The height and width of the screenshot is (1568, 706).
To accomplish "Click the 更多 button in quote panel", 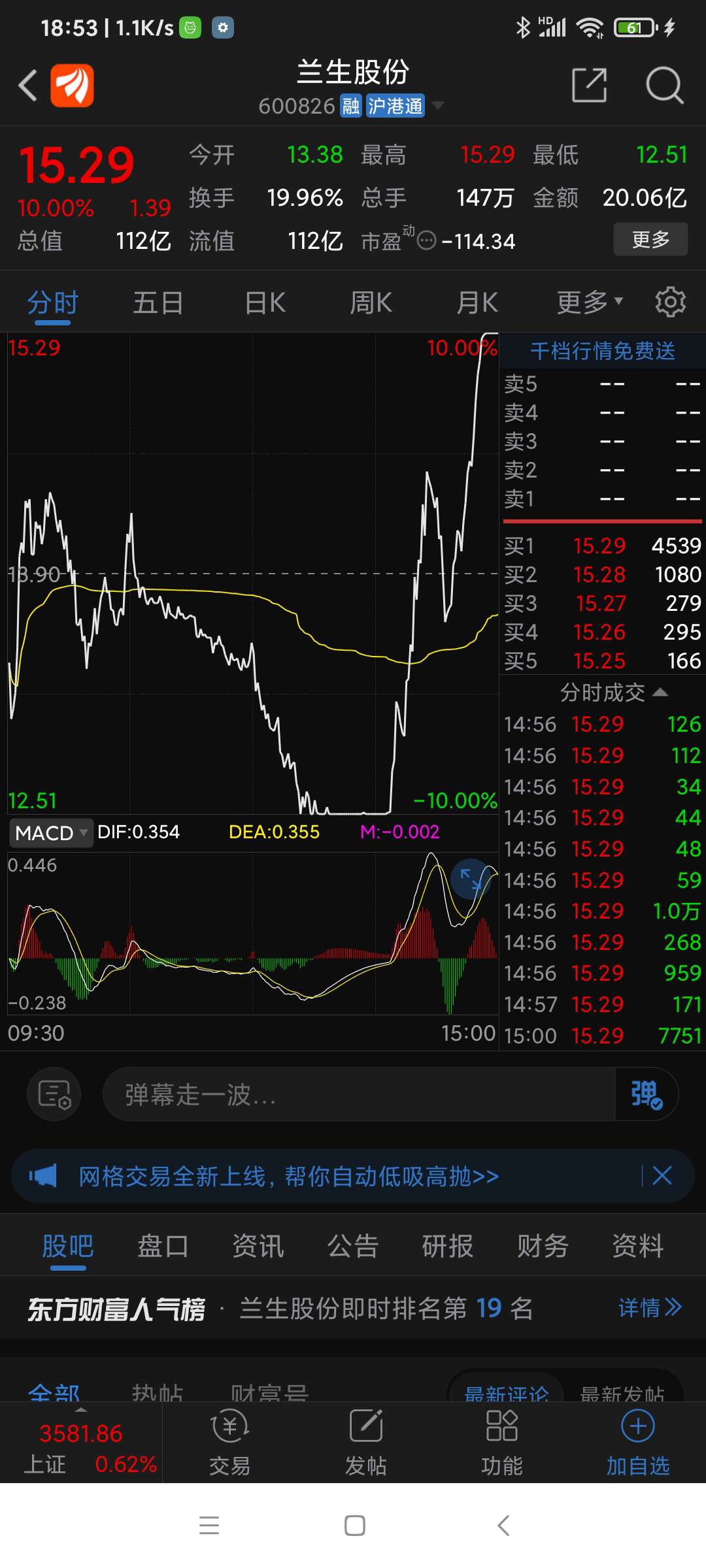I will (x=650, y=239).
